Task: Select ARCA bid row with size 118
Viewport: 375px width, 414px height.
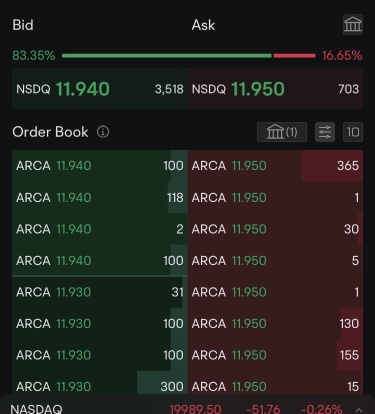Action: tap(100, 197)
